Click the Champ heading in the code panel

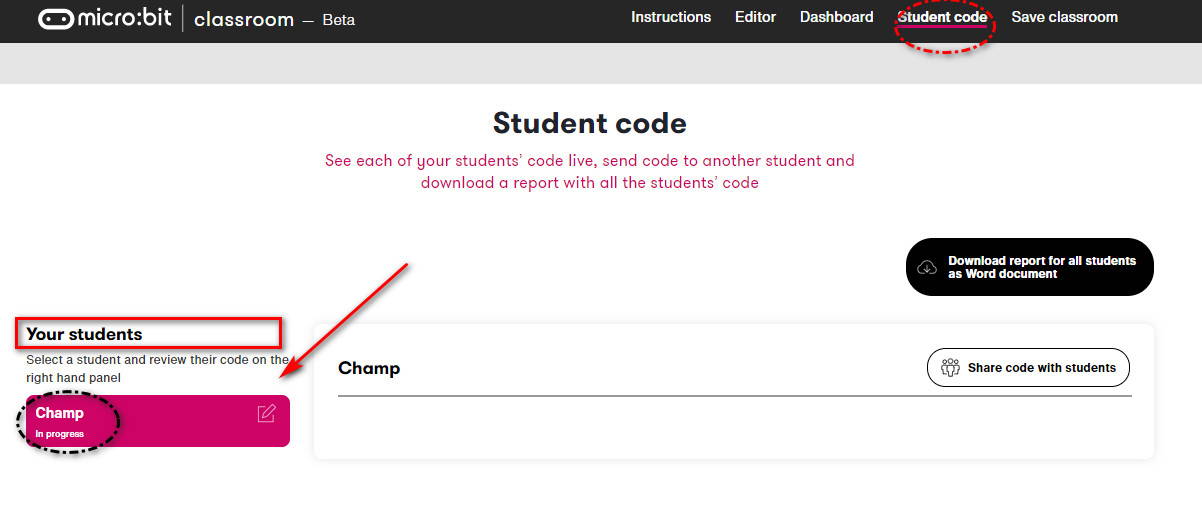(x=369, y=368)
